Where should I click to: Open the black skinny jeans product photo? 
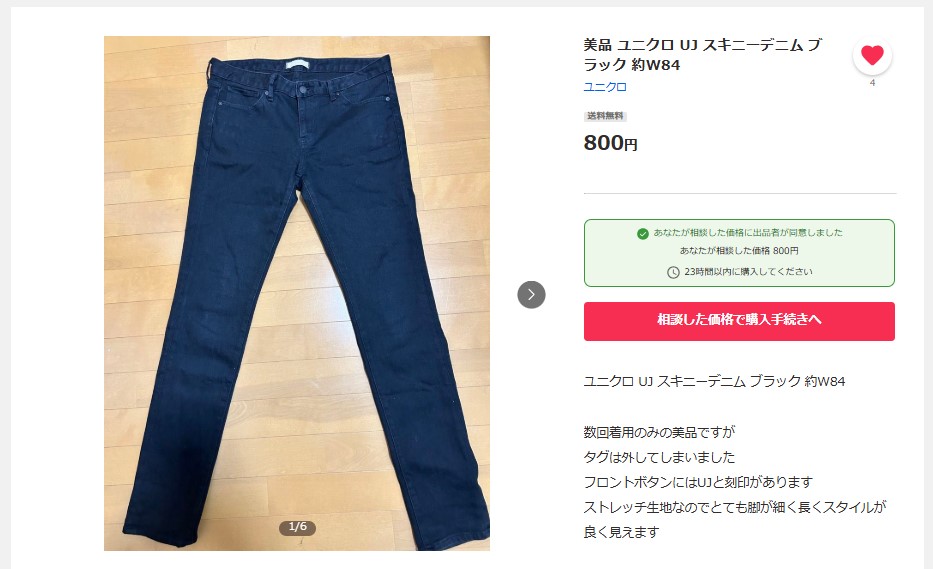[297, 293]
